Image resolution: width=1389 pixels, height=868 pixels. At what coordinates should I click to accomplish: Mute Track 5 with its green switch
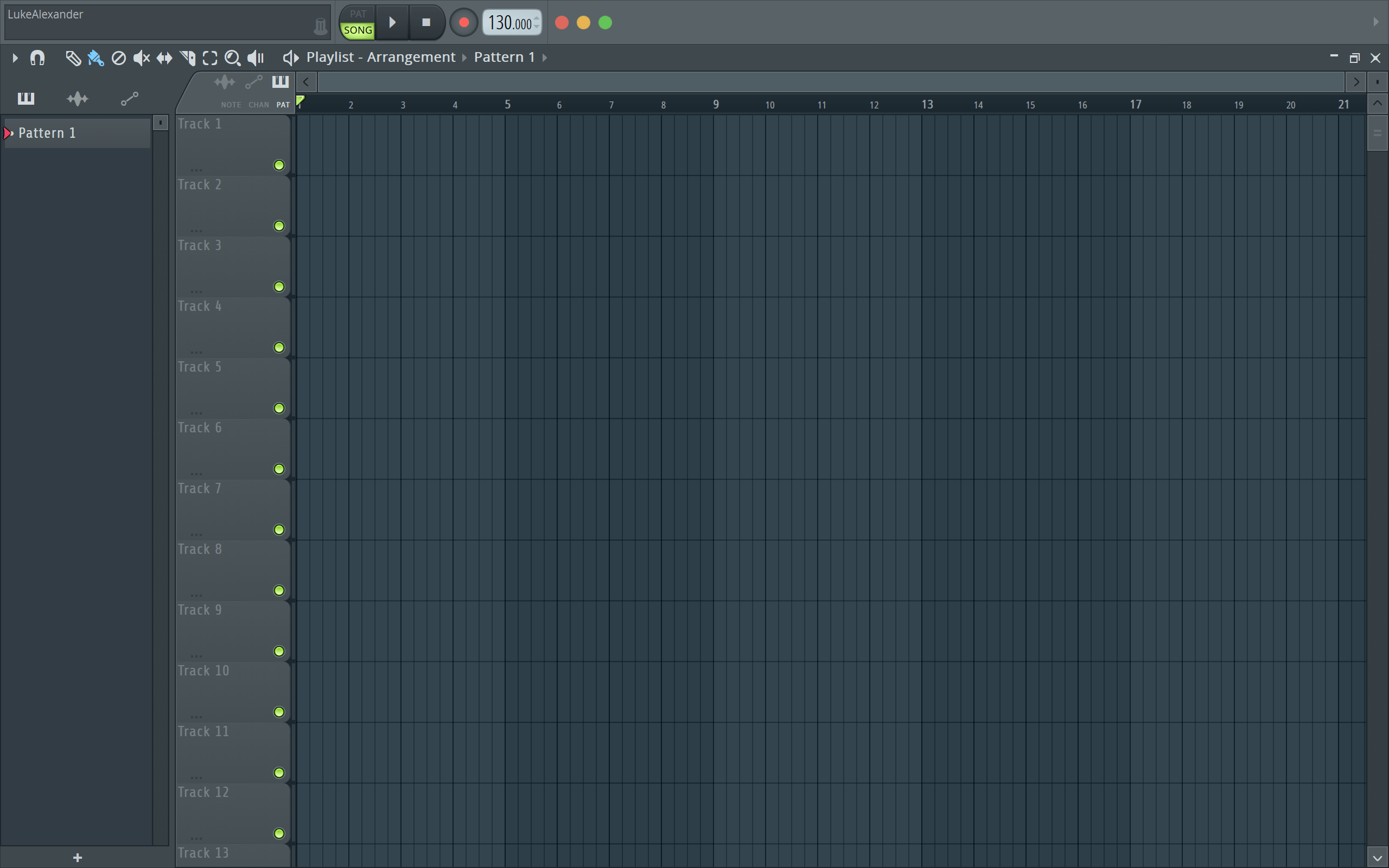[279, 408]
